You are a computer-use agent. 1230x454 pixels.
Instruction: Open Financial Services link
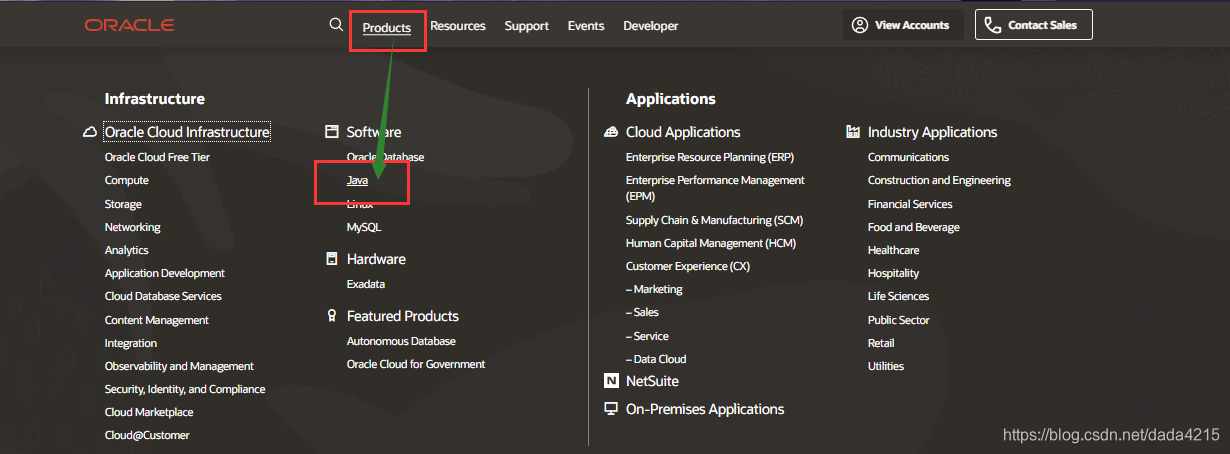coord(910,204)
